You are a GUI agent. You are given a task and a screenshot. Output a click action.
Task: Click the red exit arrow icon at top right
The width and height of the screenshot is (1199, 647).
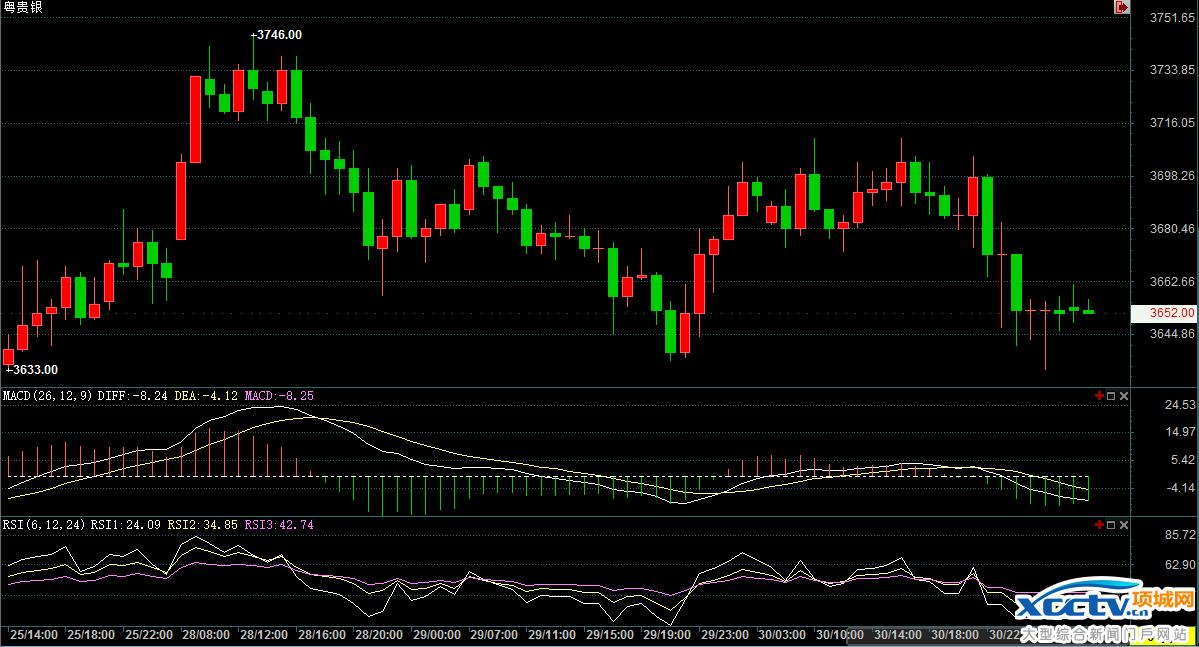pyautogui.click(x=1122, y=7)
